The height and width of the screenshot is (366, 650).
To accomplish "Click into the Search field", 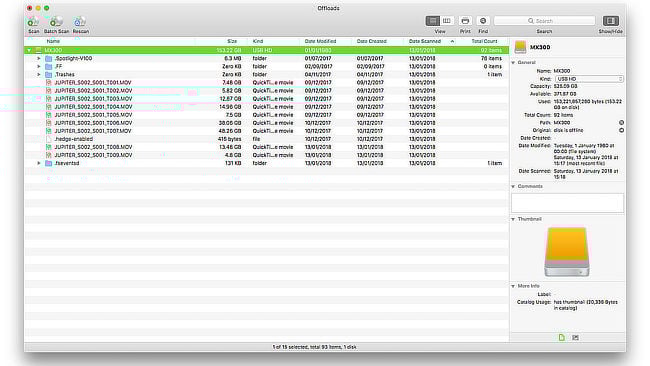I will click(544, 21).
